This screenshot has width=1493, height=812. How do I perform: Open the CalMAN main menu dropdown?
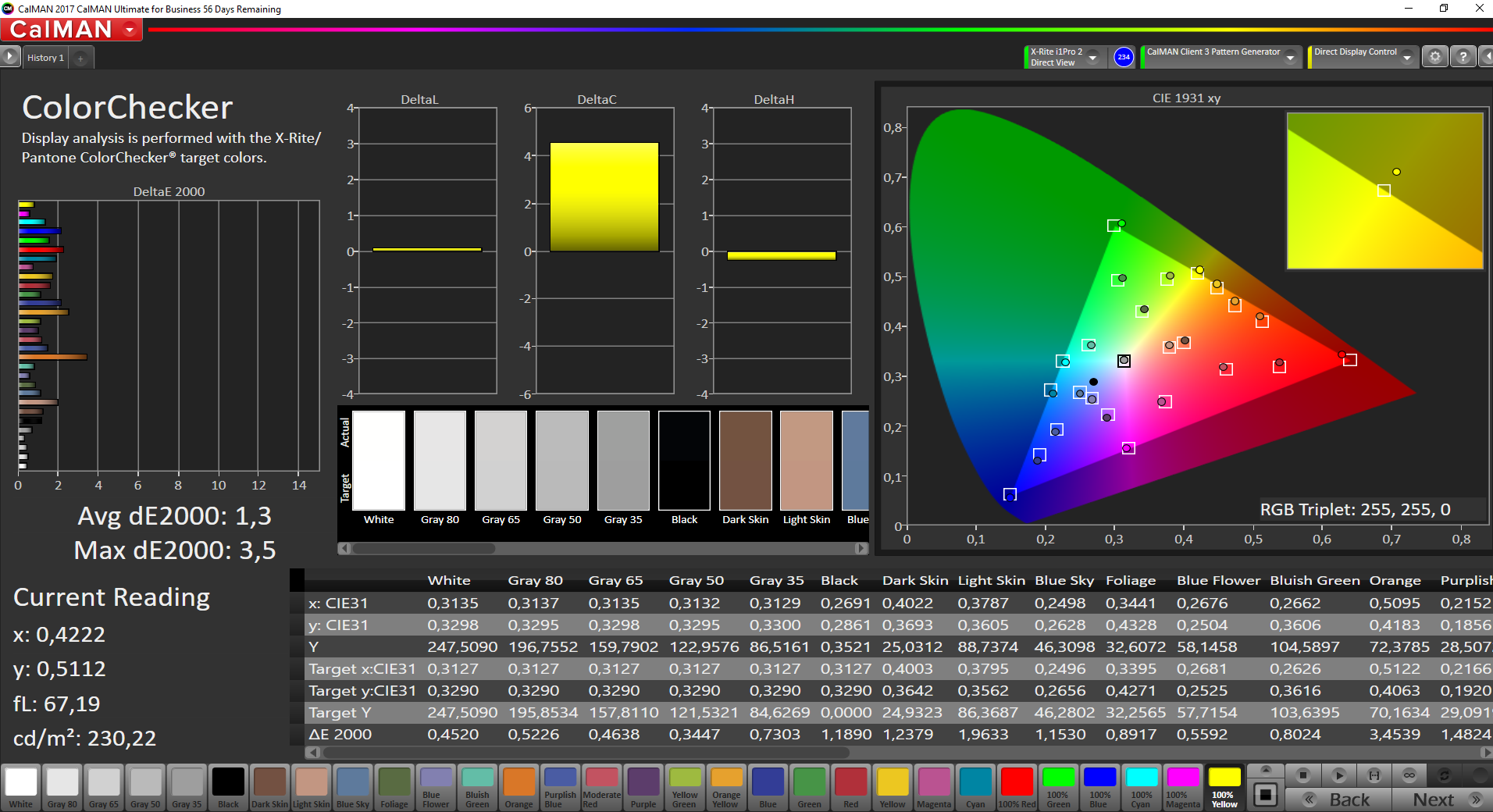130,30
